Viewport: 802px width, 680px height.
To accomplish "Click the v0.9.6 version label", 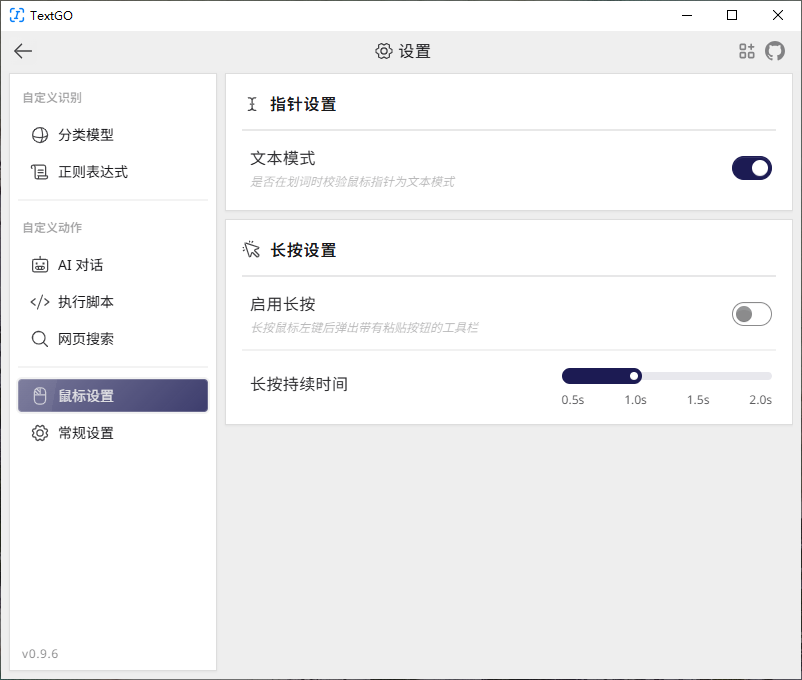I will tap(40, 654).
